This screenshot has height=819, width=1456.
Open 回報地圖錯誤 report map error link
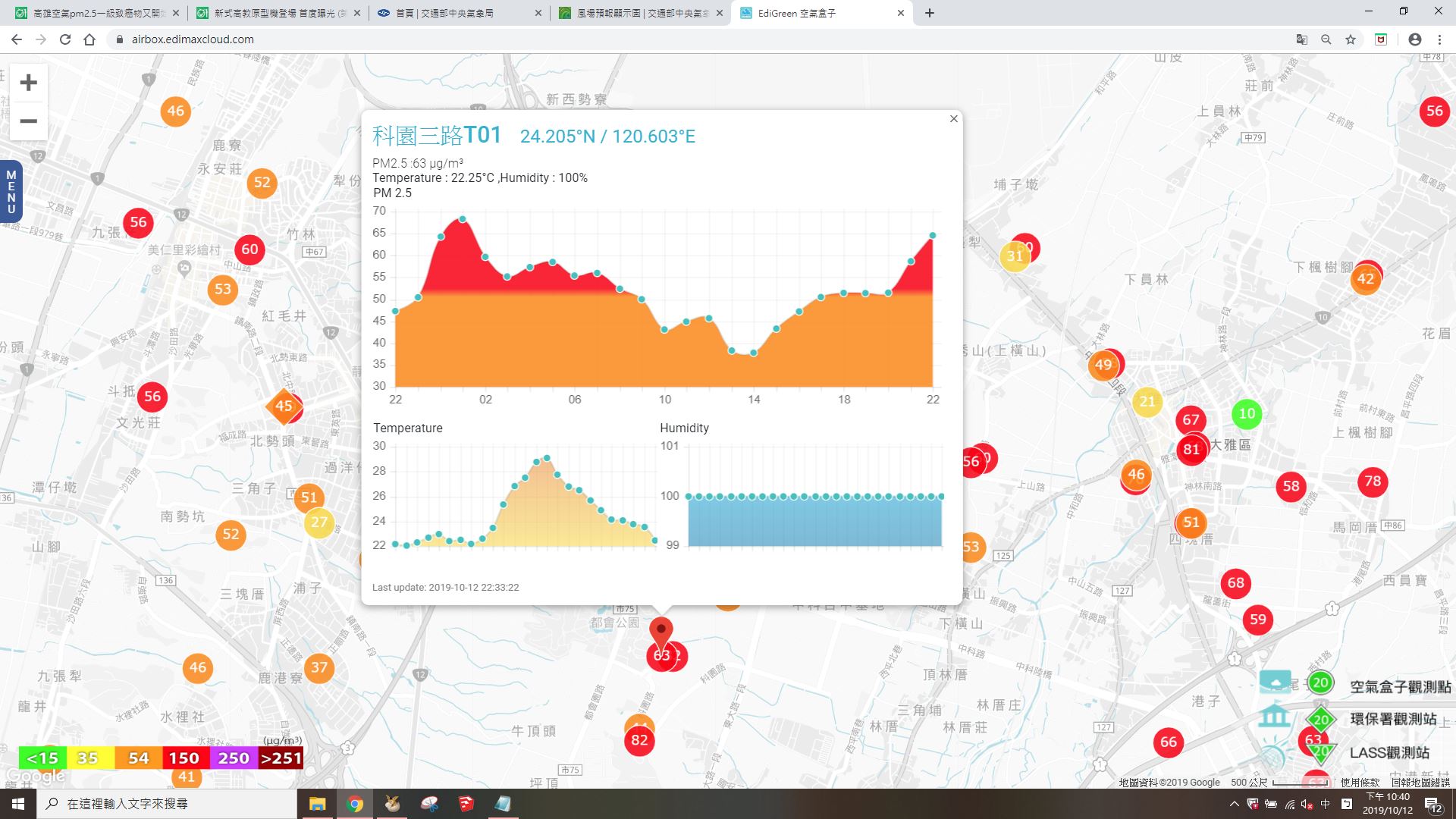point(1420,782)
